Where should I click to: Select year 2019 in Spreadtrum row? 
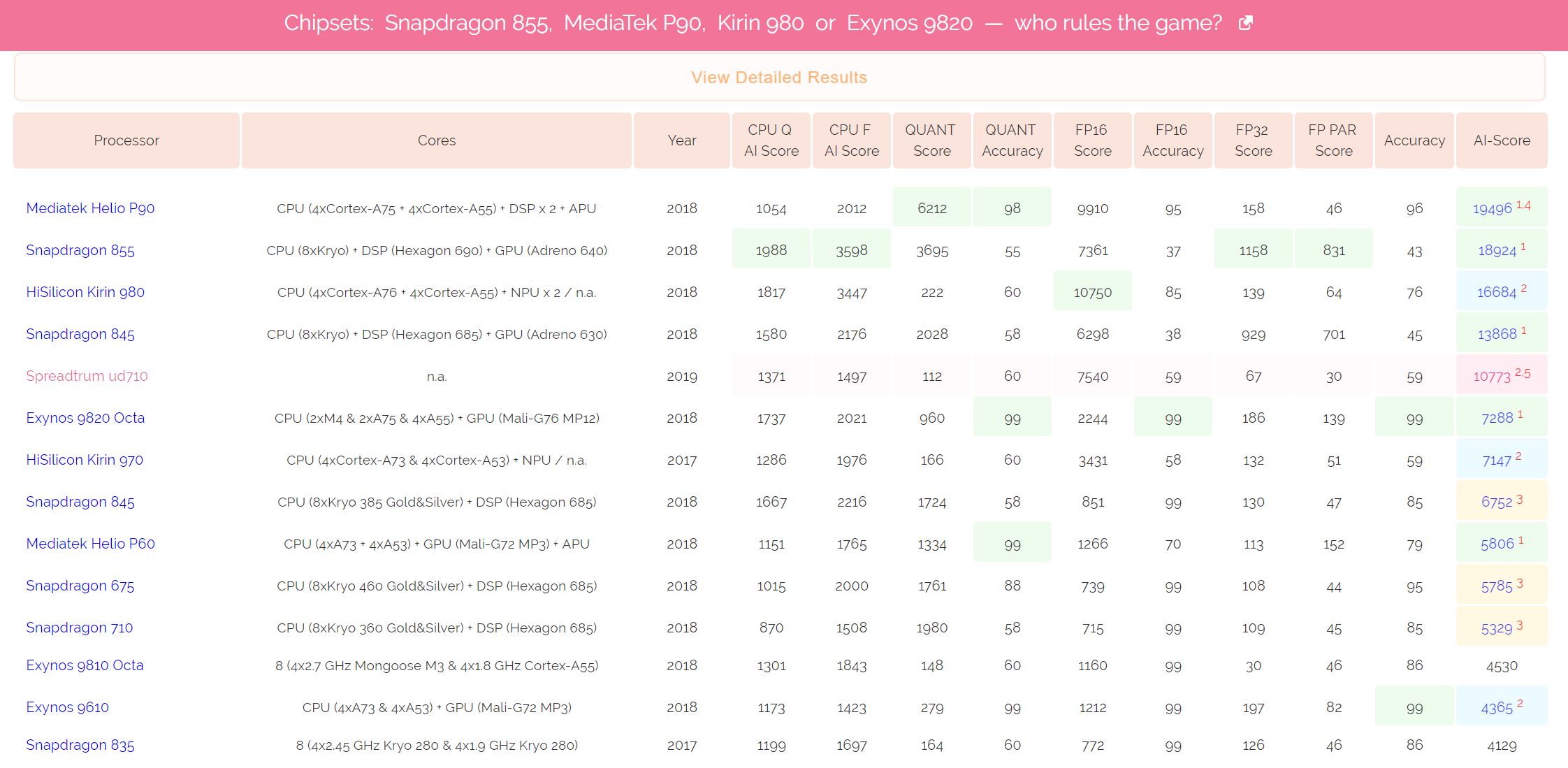[x=682, y=377]
